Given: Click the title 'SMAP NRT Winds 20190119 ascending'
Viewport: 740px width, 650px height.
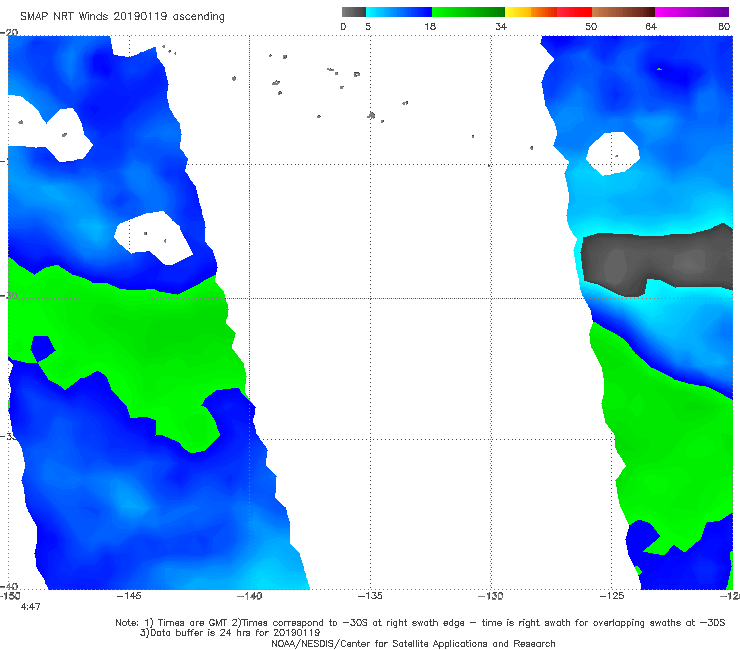Looking at the screenshot, I should pos(122,17).
